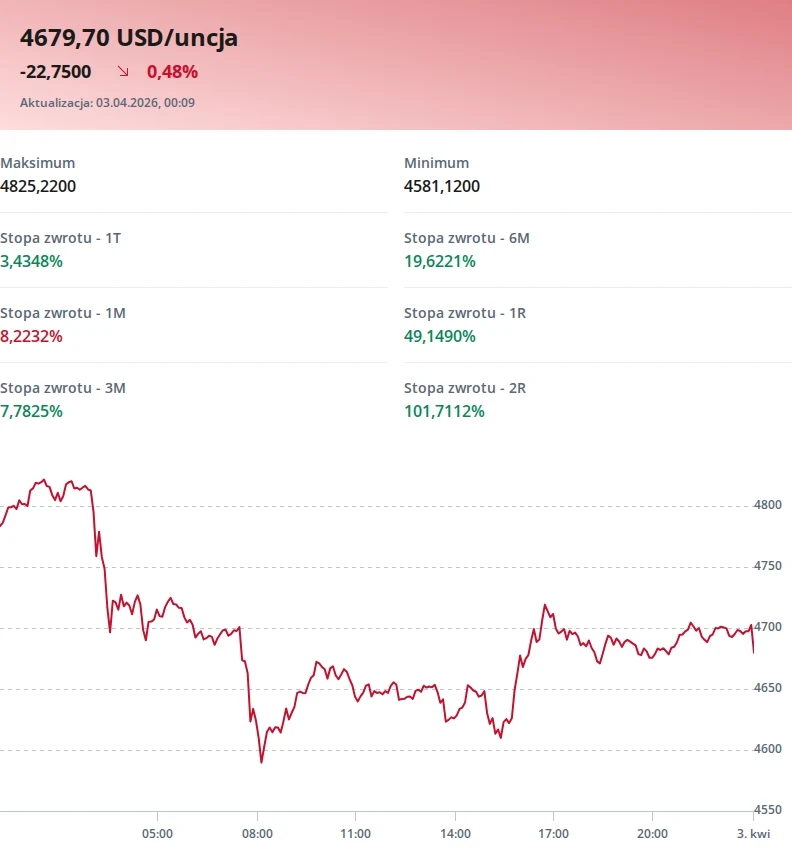Click the 1R return rate 49,1490%
792x865 pixels.
tap(440, 336)
